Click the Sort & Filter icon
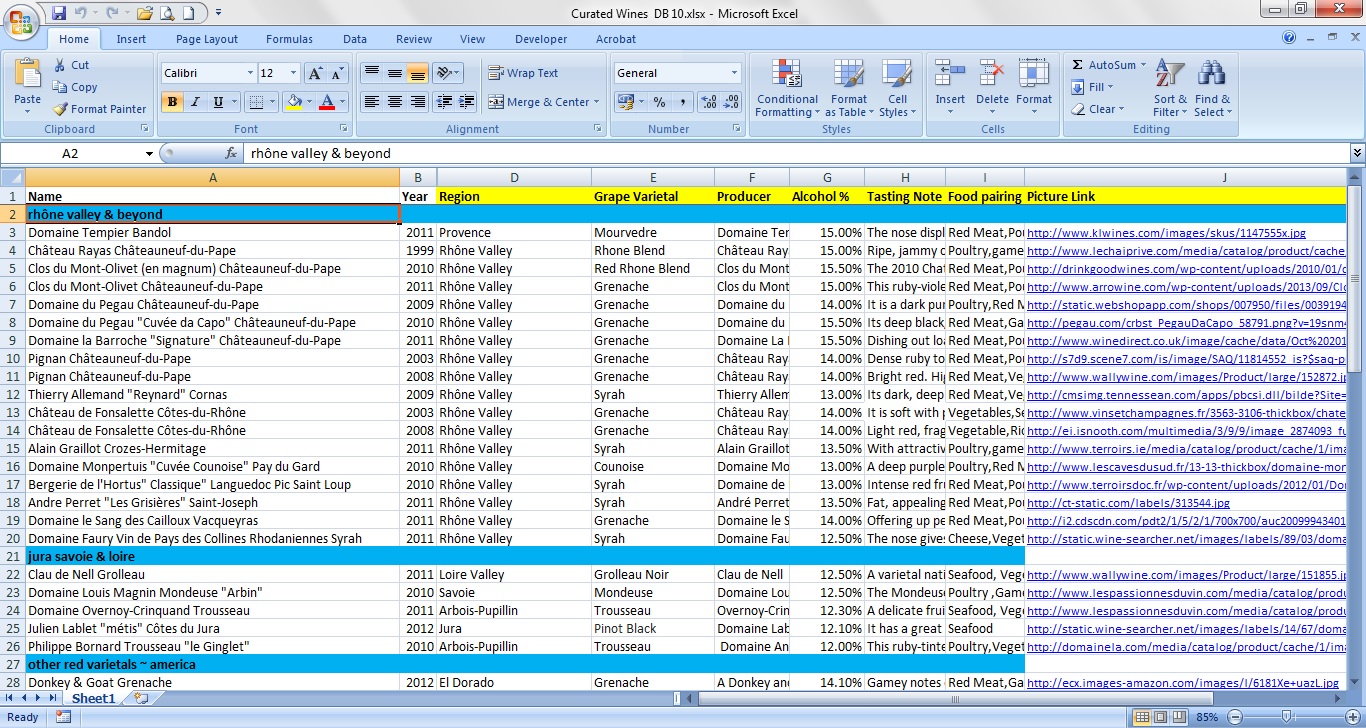The height and width of the screenshot is (728, 1366). point(1169,75)
